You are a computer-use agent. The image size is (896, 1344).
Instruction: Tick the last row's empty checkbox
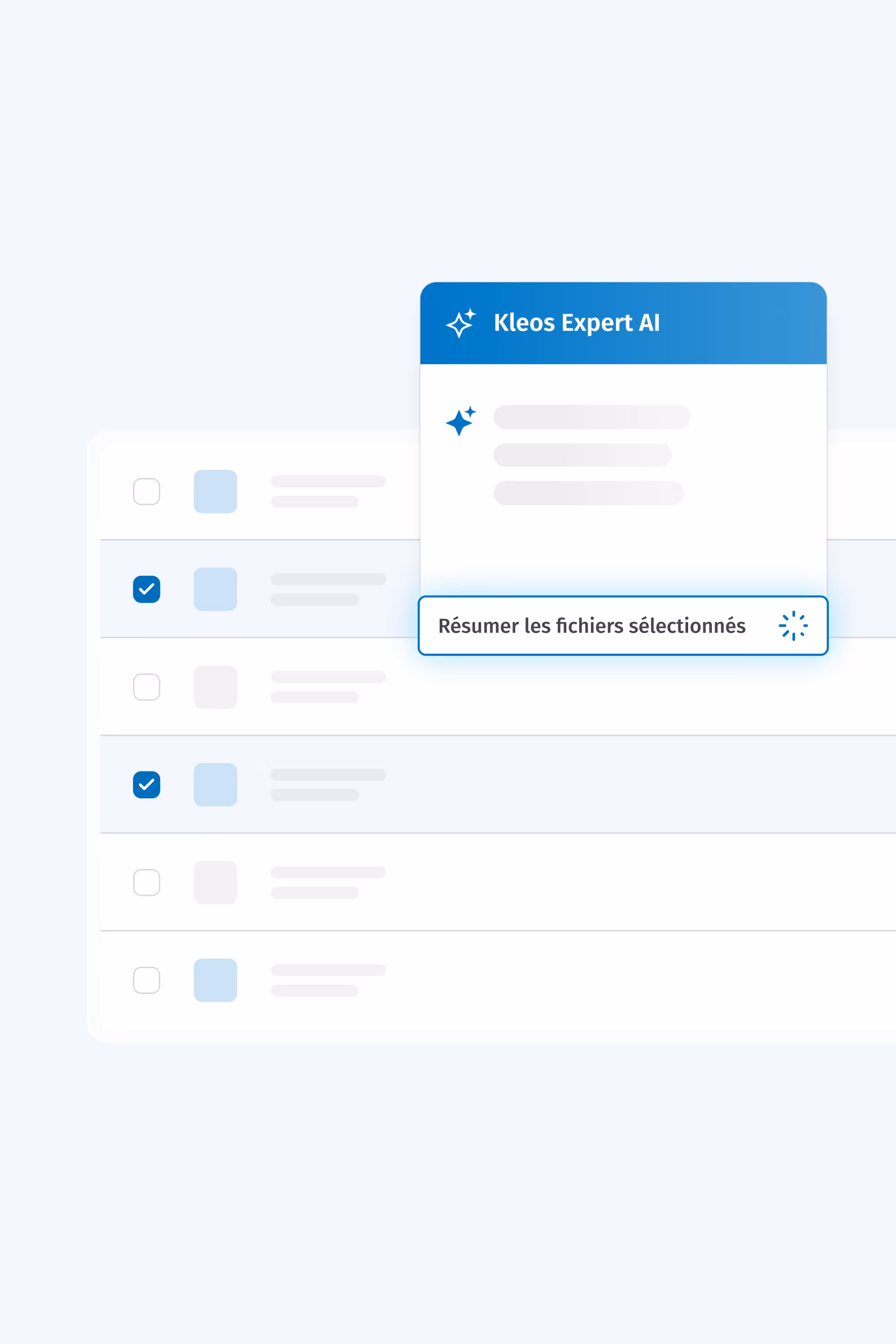146,980
